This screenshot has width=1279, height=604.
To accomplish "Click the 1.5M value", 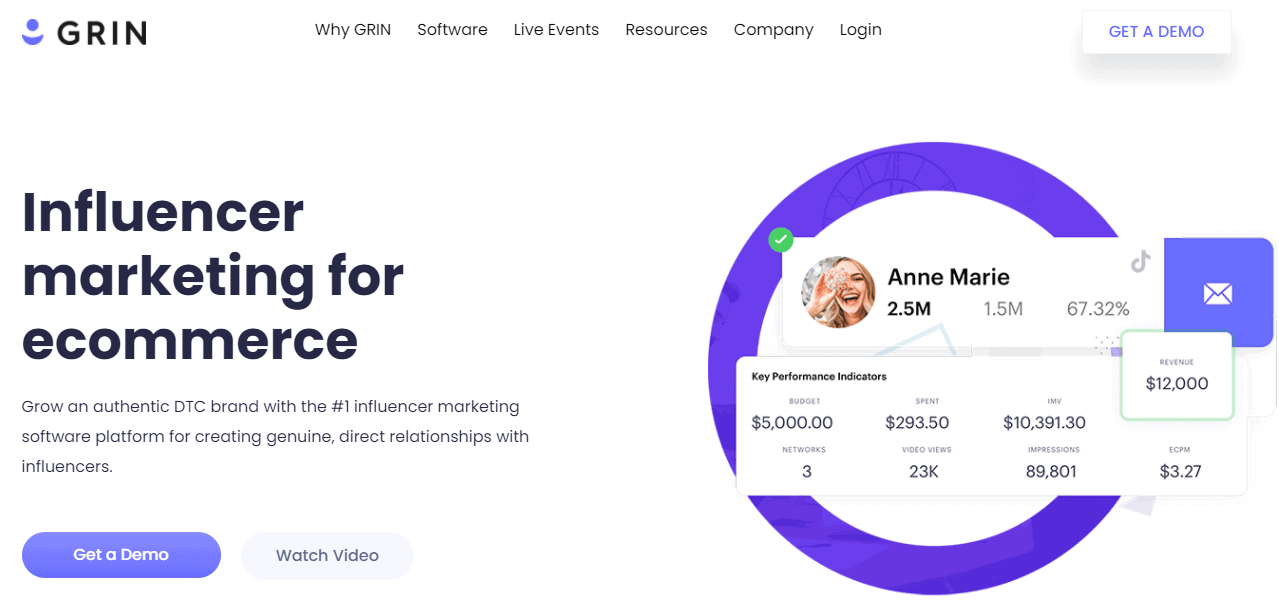I will click(1003, 309).
